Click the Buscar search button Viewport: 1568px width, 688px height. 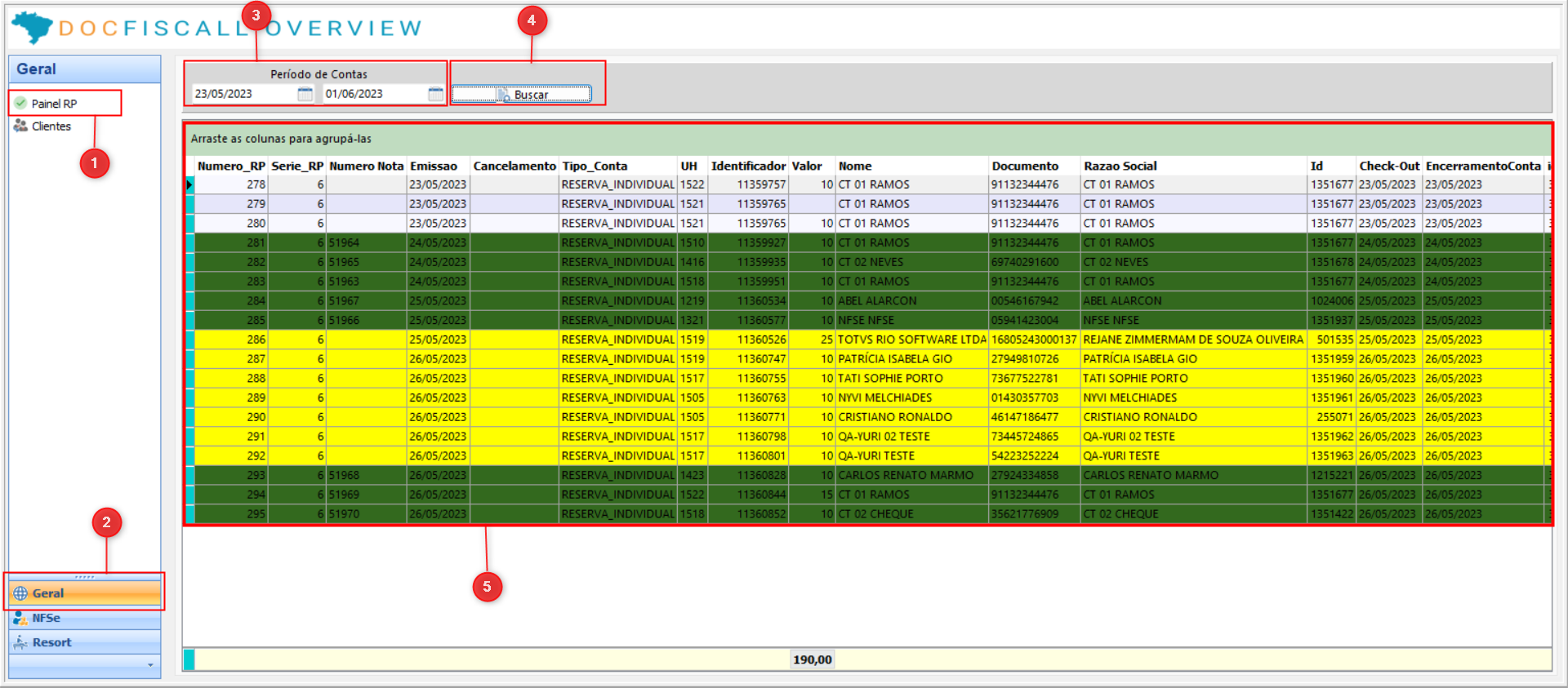[521, 94]
